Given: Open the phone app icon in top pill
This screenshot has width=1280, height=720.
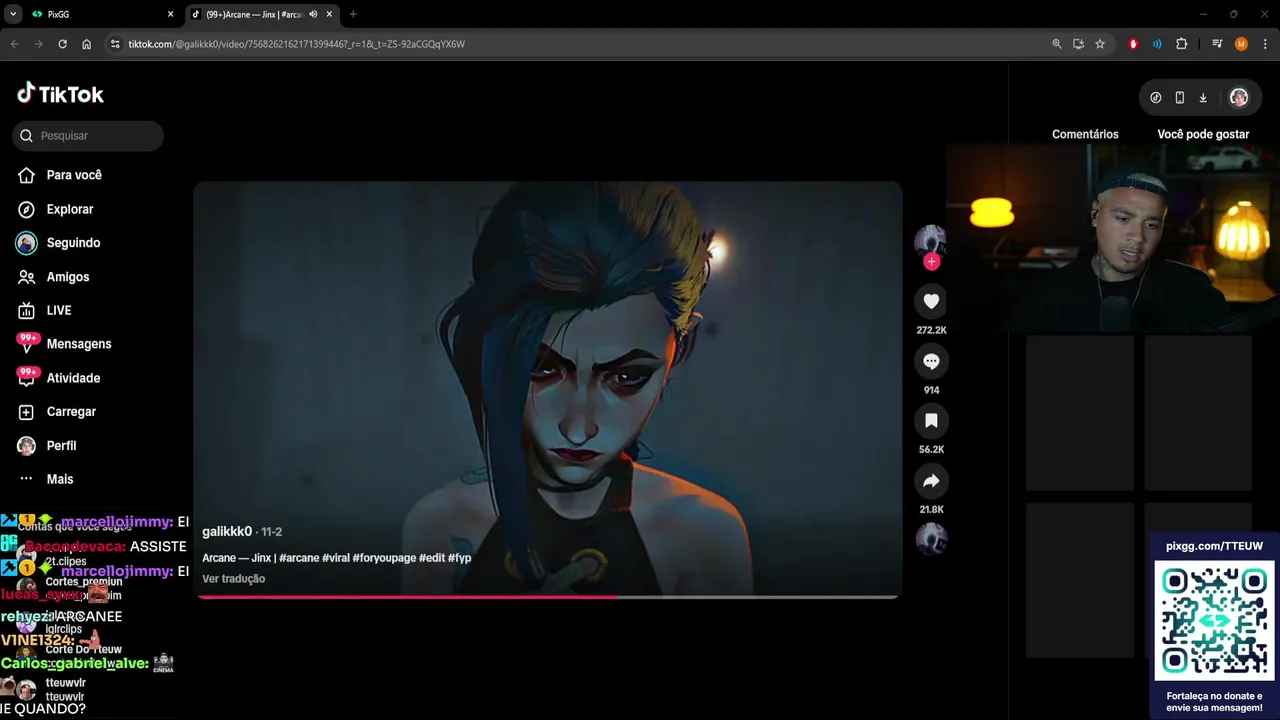Looking at the screenshot, I should tap(1180, 97).
